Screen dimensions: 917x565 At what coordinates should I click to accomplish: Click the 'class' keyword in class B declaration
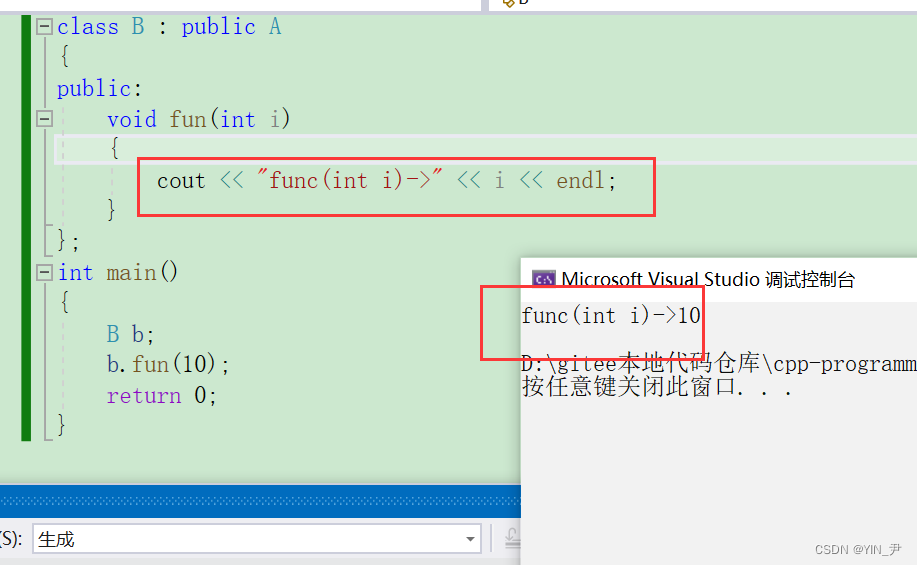88,27
